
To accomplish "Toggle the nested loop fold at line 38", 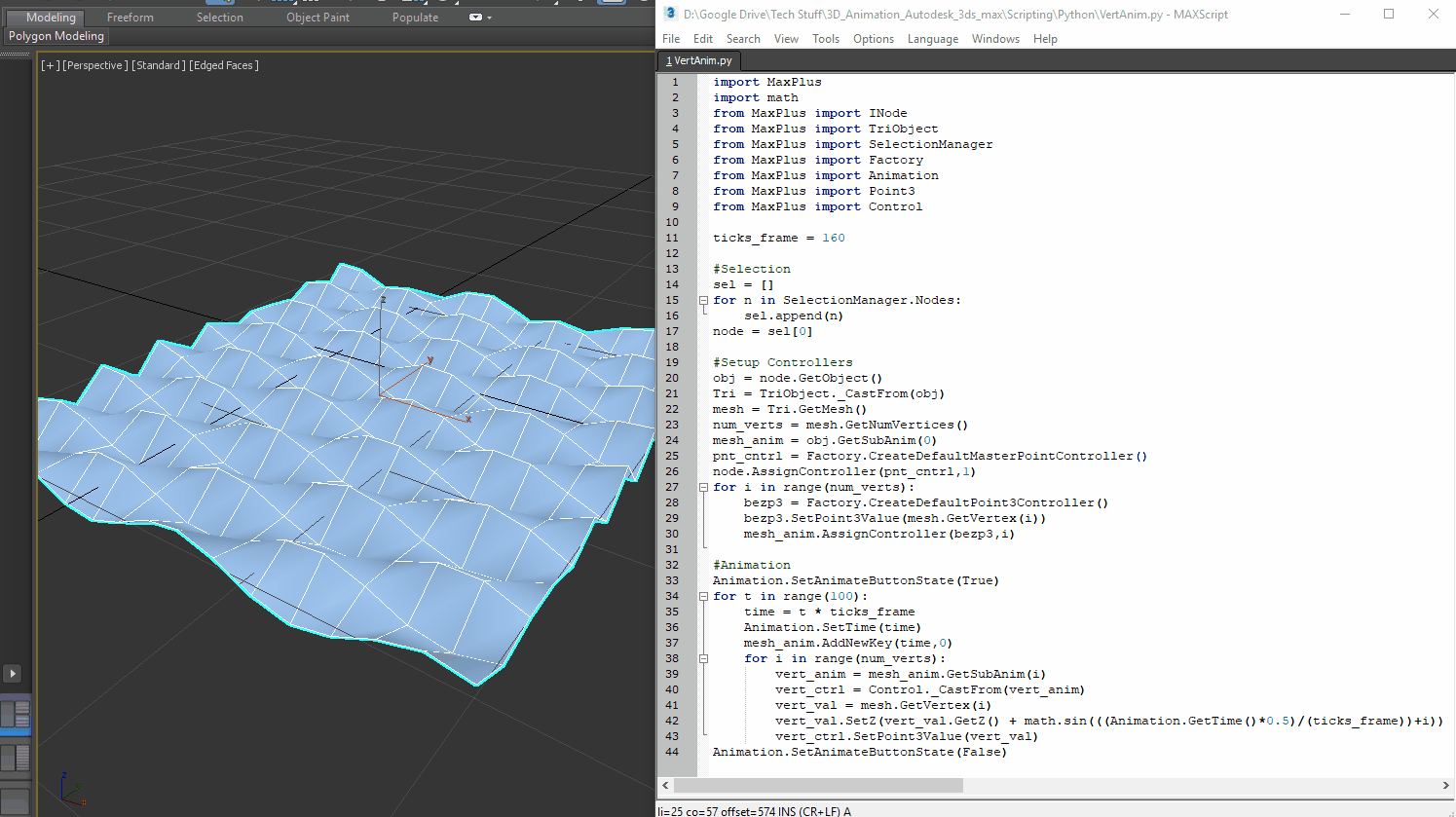I will [703, 658].
